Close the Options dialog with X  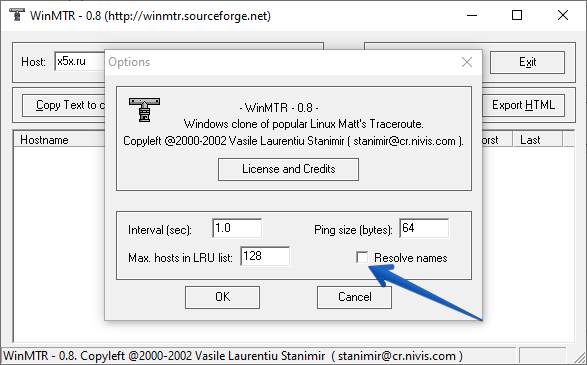(466, 62)
